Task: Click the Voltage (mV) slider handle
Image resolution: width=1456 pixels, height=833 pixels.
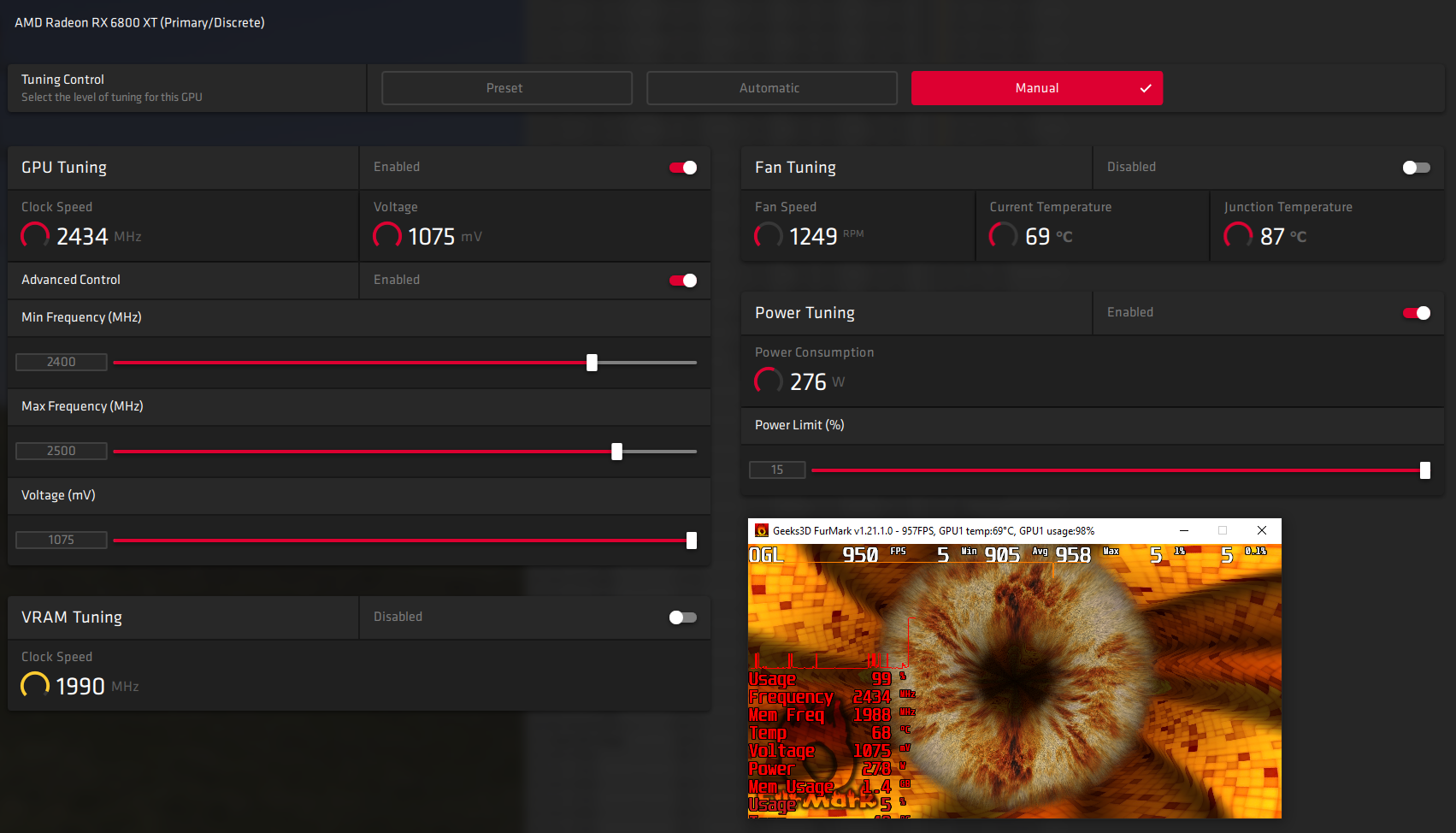Action: tap(692, 541)
